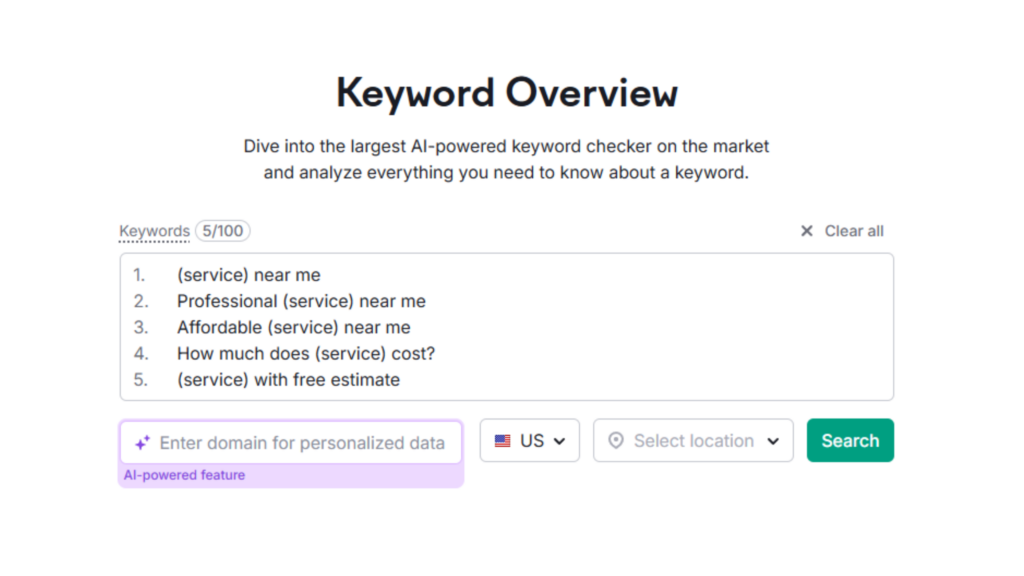Click the location pin icon

coord(616,440)
